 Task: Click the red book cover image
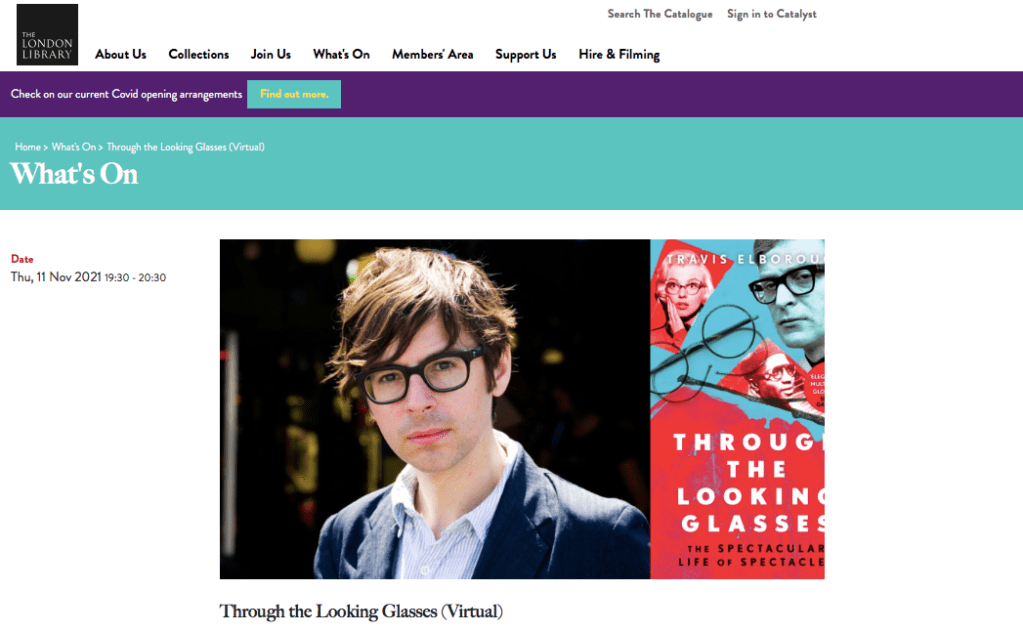(x=737, y=409)
